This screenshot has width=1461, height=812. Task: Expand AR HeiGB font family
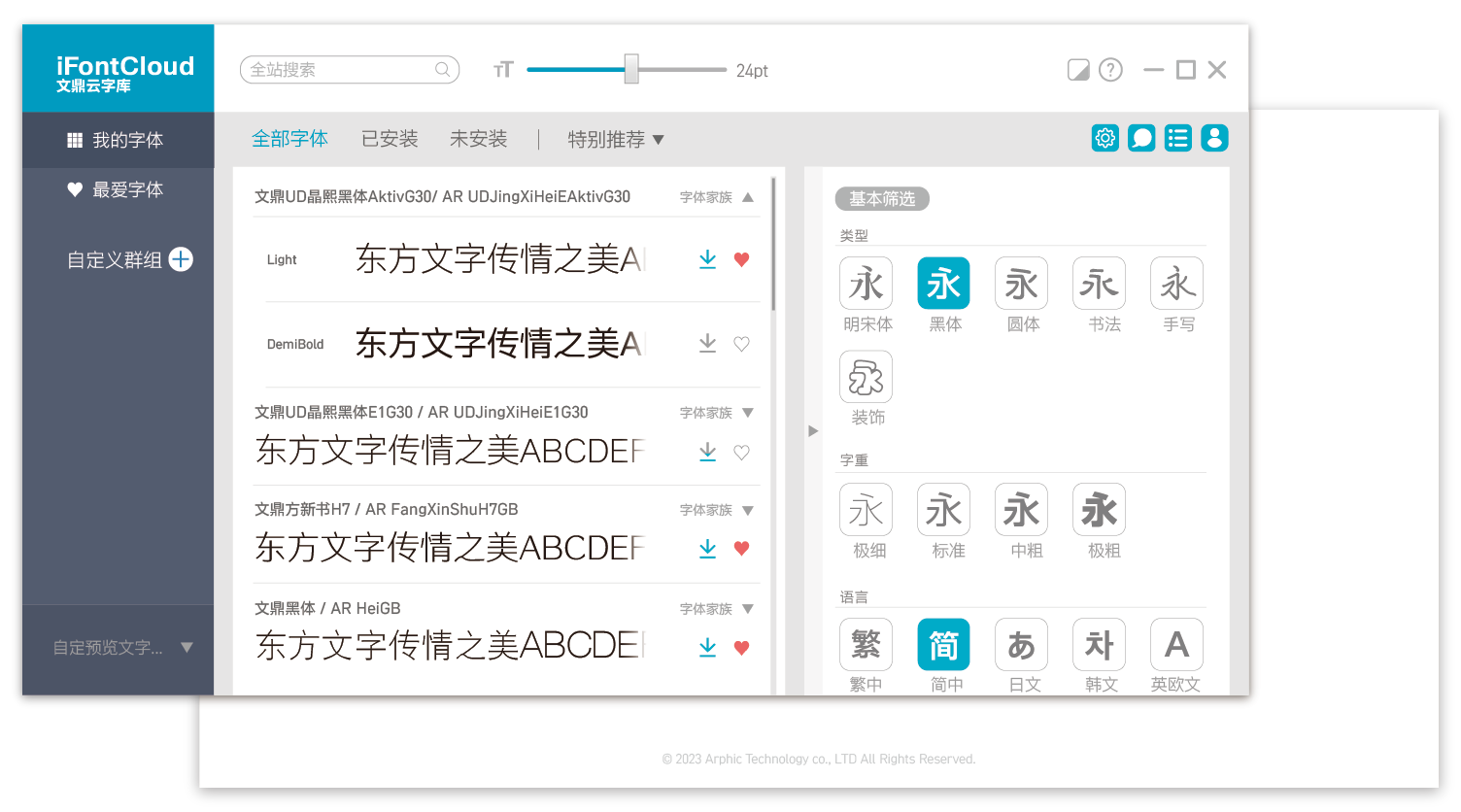tap(748, 609)
